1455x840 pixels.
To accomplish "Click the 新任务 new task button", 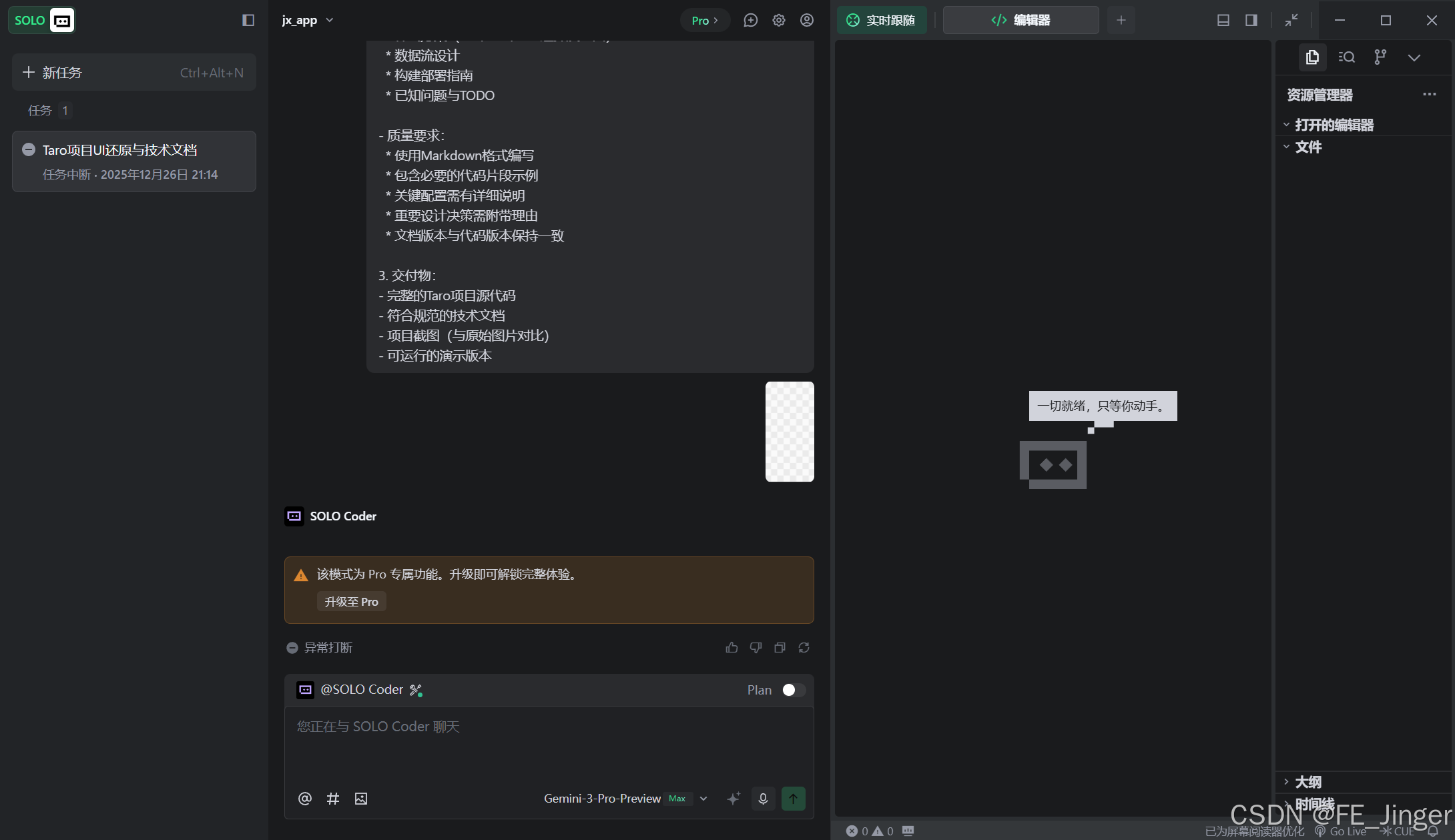I will 133,73.
